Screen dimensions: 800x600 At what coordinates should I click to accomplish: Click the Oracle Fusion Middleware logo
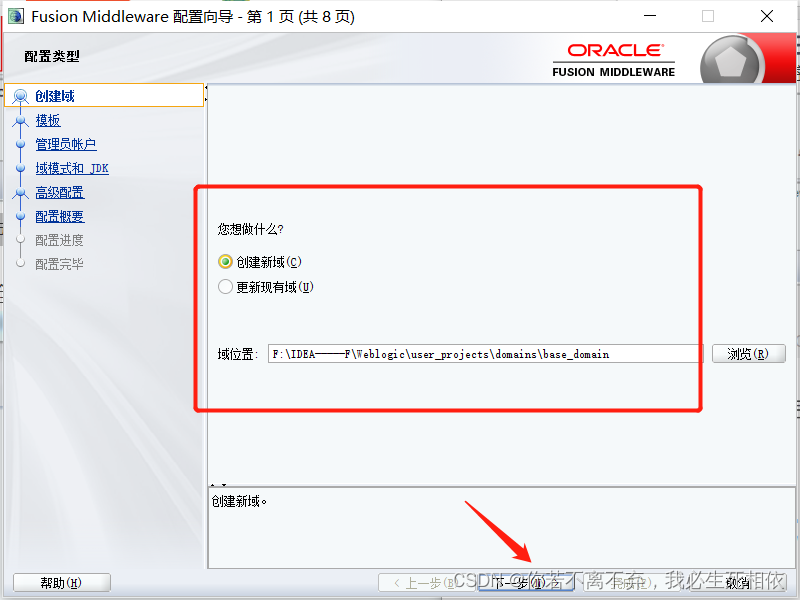pos(614,60)
